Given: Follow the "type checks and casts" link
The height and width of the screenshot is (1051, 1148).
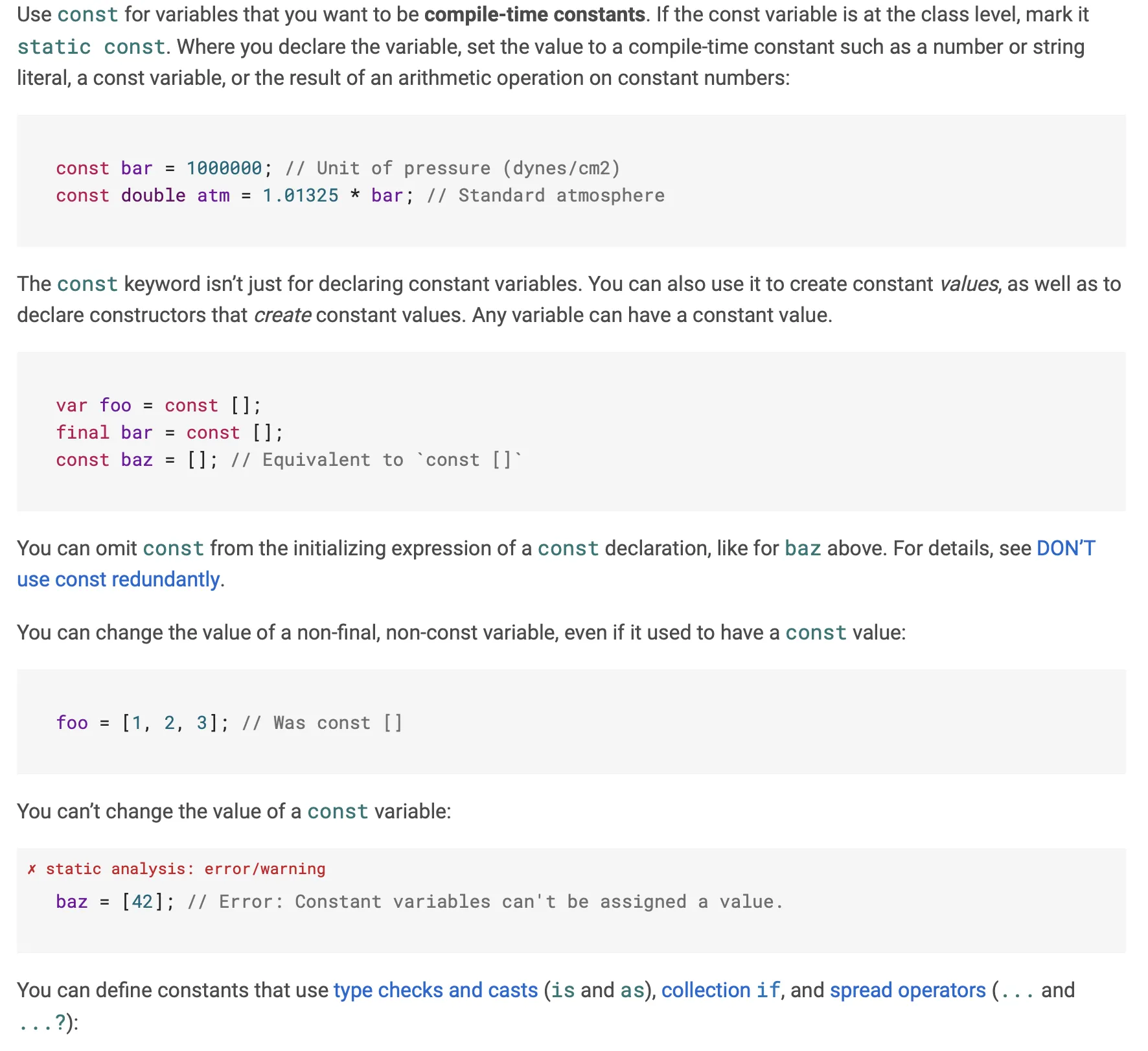Looking at the screenshot, I should [435, 990].
